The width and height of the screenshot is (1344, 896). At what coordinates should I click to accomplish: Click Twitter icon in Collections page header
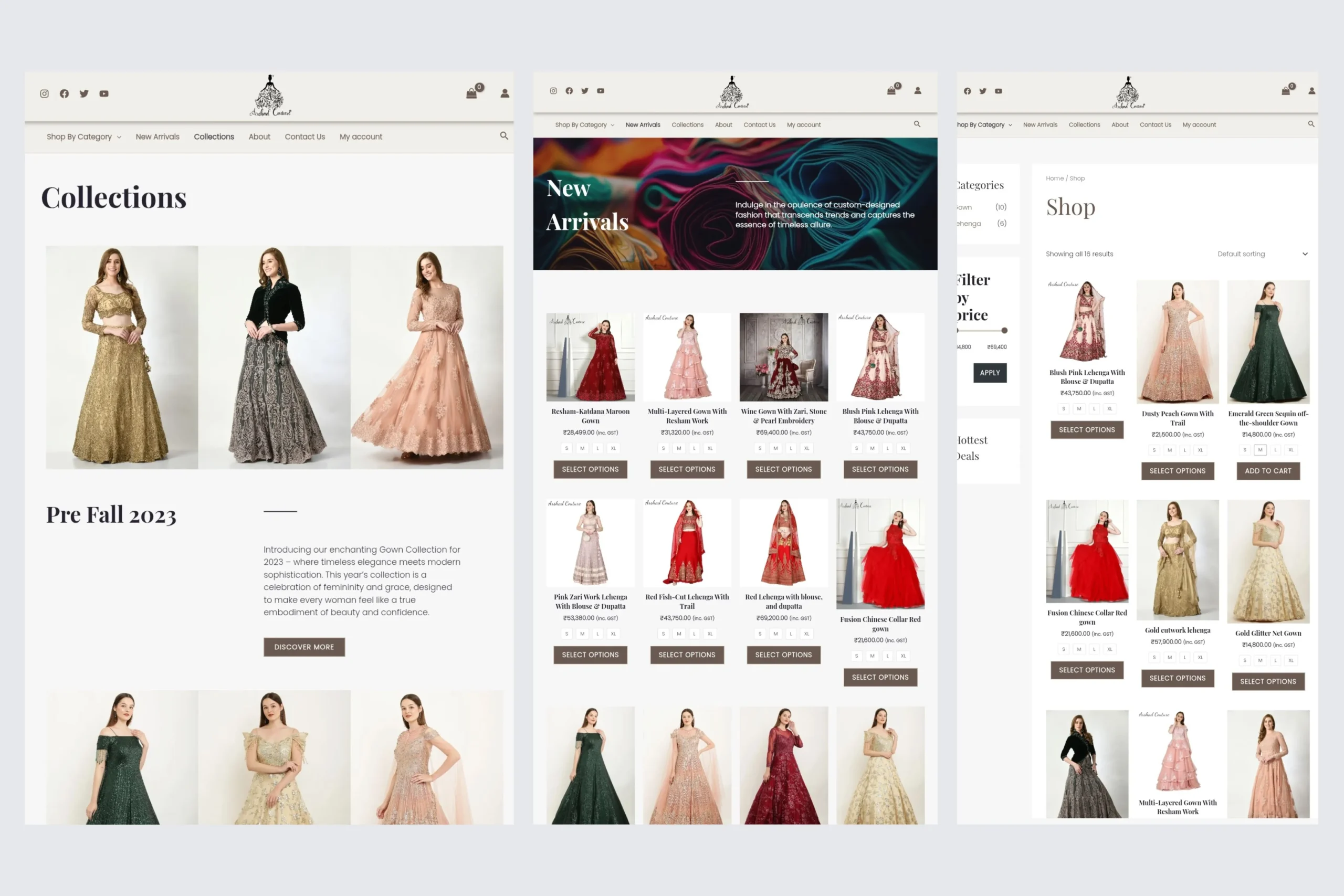click(84, 94)
